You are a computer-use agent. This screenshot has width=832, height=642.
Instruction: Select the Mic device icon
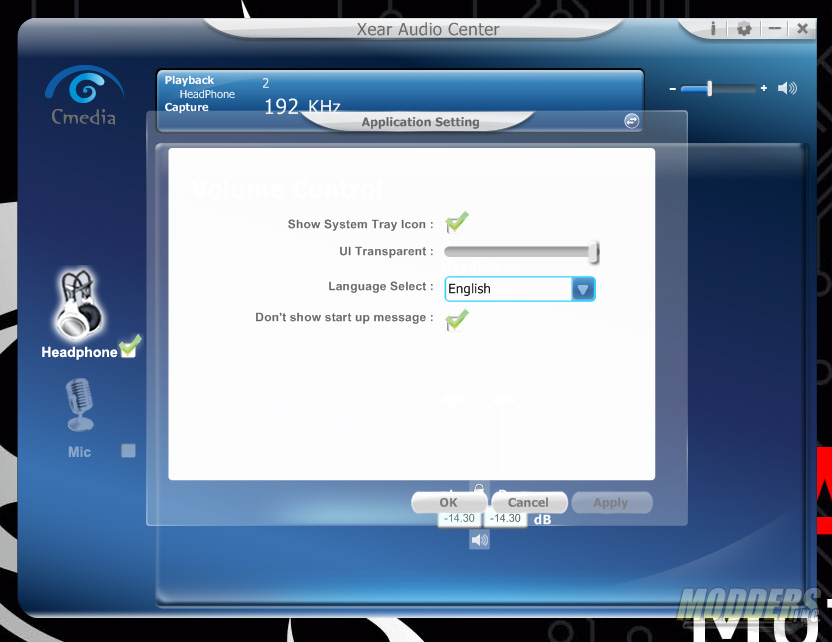click(80, 405)
